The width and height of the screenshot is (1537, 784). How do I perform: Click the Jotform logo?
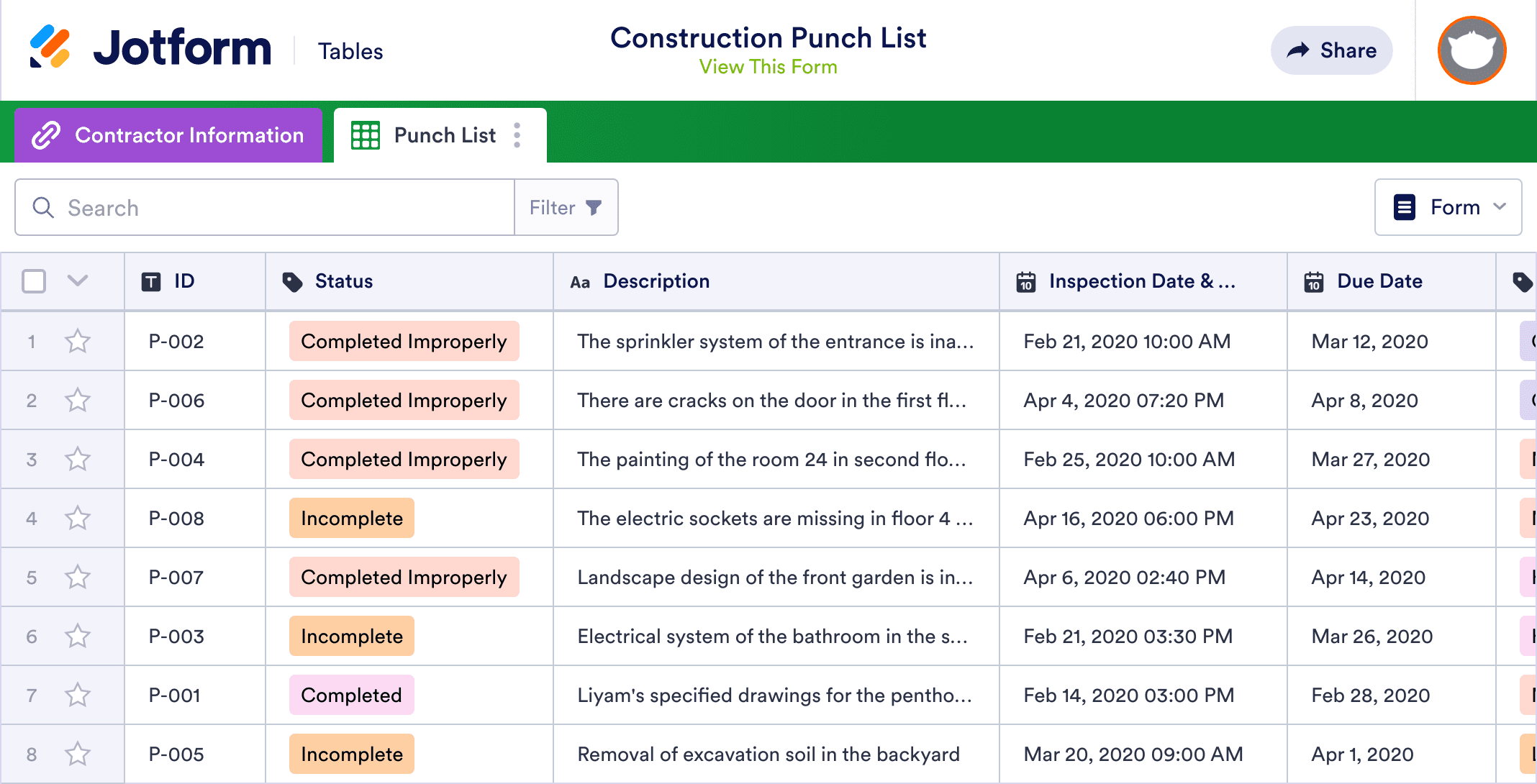click(x=151, y=48)
